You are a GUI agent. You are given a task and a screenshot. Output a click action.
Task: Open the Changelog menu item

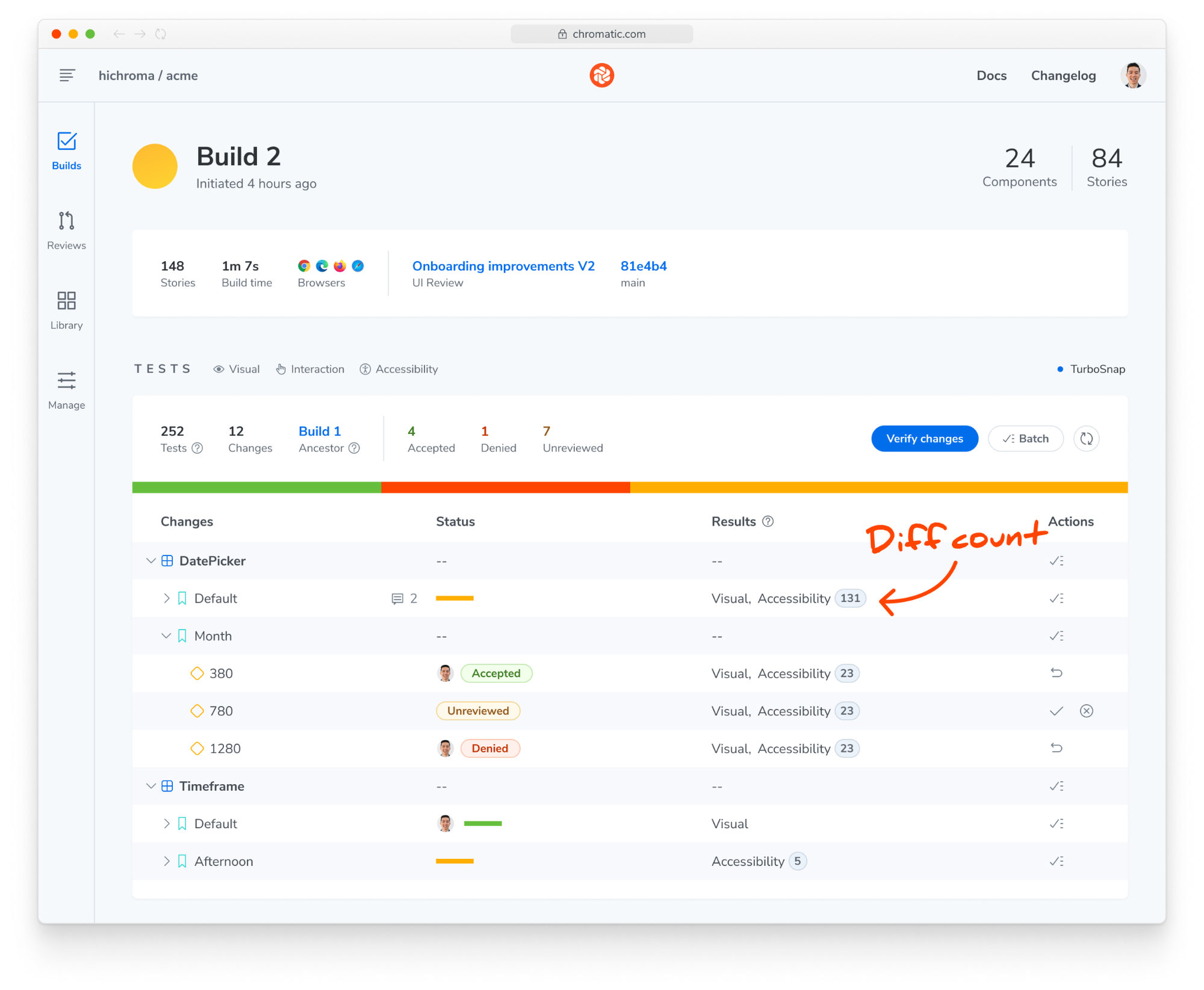pyautogui.click(x=1063, y=75)
